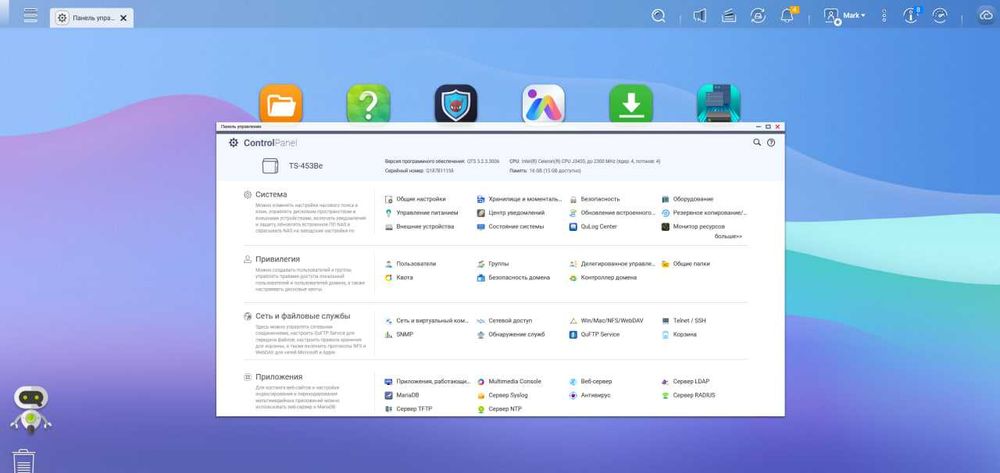Viewport: 1000px width, 473px height.
Task: Open background tasks icon in top bar
Action: click(x=729, y=16)
